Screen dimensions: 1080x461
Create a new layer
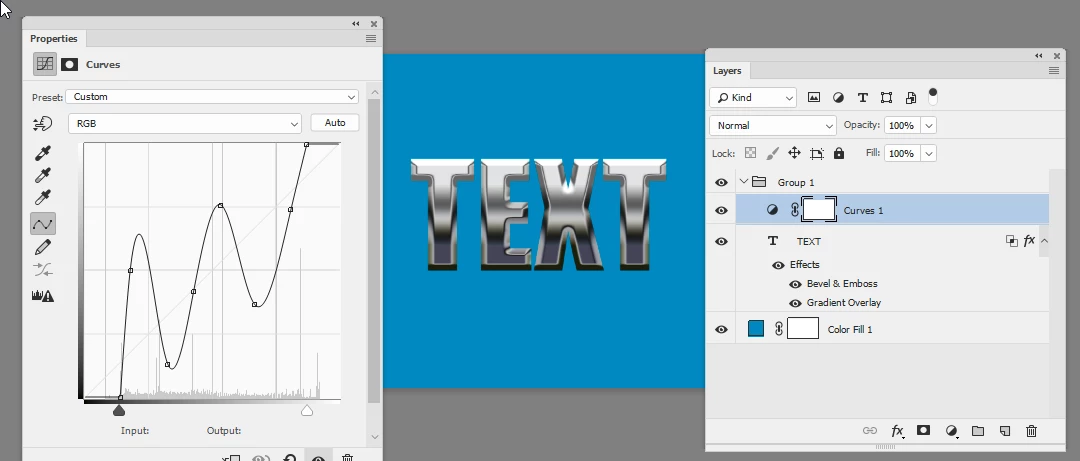click(1005, 431)
